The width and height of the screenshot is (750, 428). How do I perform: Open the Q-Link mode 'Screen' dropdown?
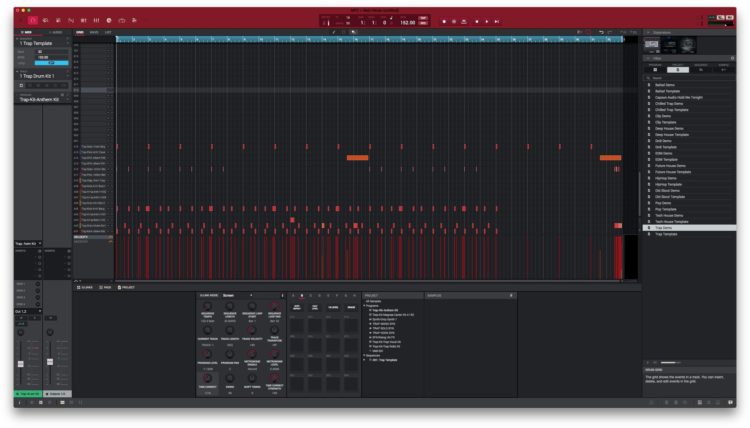(x=237, y=296)
